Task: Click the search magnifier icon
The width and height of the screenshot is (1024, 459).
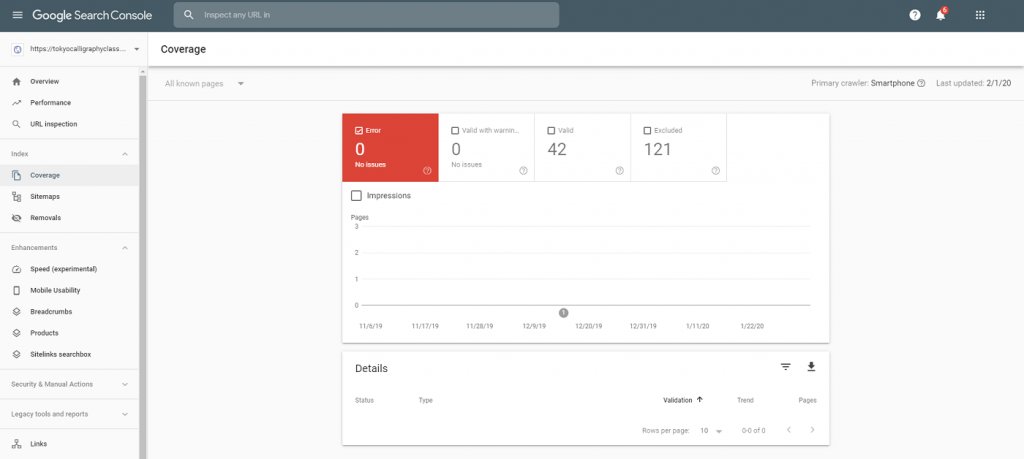Action: [x=189, y=14]
